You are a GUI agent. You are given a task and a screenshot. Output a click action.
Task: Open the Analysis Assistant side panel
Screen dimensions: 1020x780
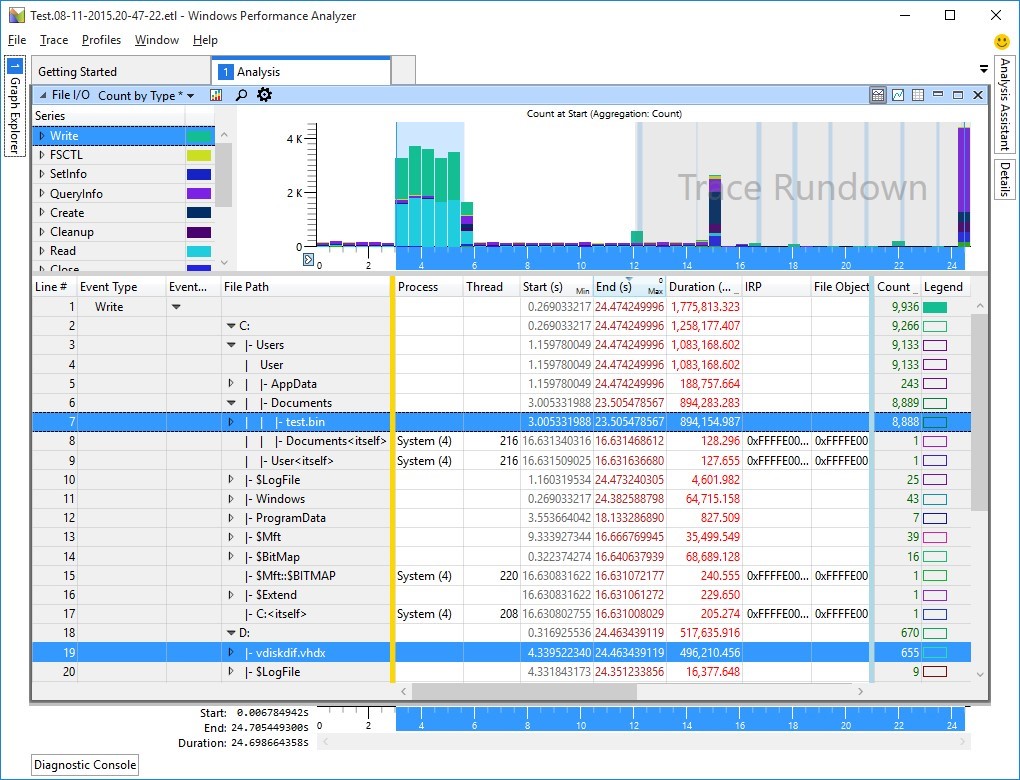pyautogui.click(x=1005, y=104)
